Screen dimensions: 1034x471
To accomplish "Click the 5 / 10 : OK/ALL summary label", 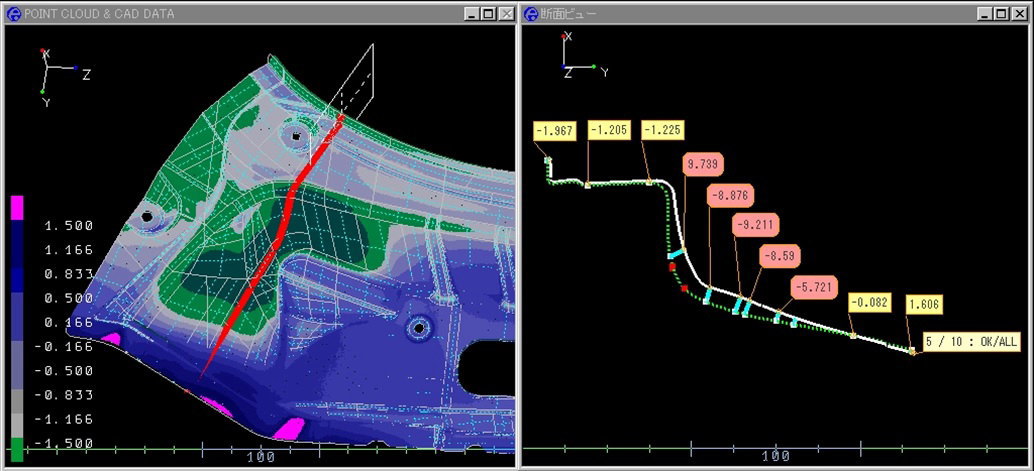I will point(970,342).
